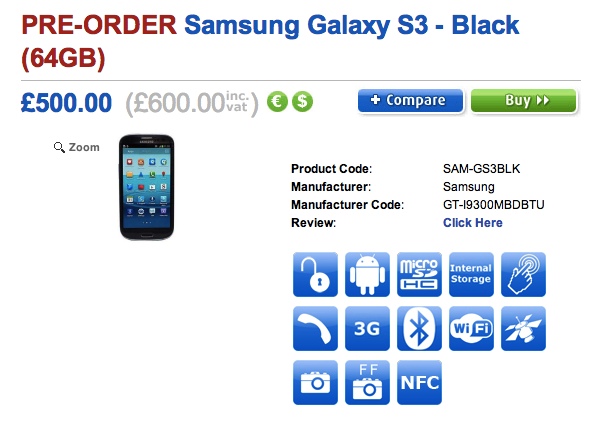The width and height of the screenshot is (600, 425).
Task: Select the Android robot feature icon
Action: (367, 274)
